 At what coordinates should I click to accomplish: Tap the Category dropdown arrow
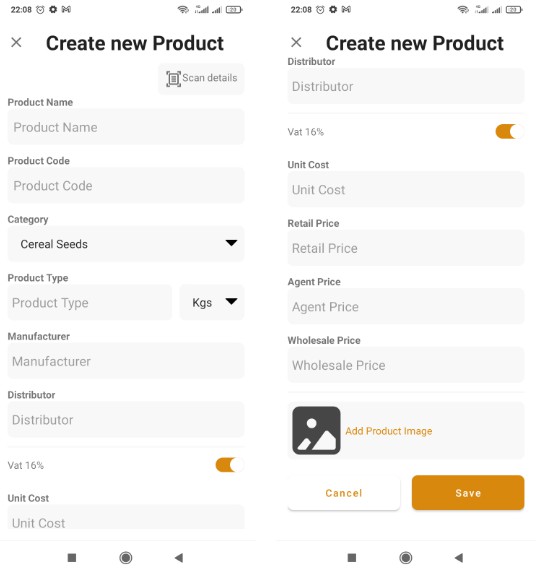click(x=231, y=243)
